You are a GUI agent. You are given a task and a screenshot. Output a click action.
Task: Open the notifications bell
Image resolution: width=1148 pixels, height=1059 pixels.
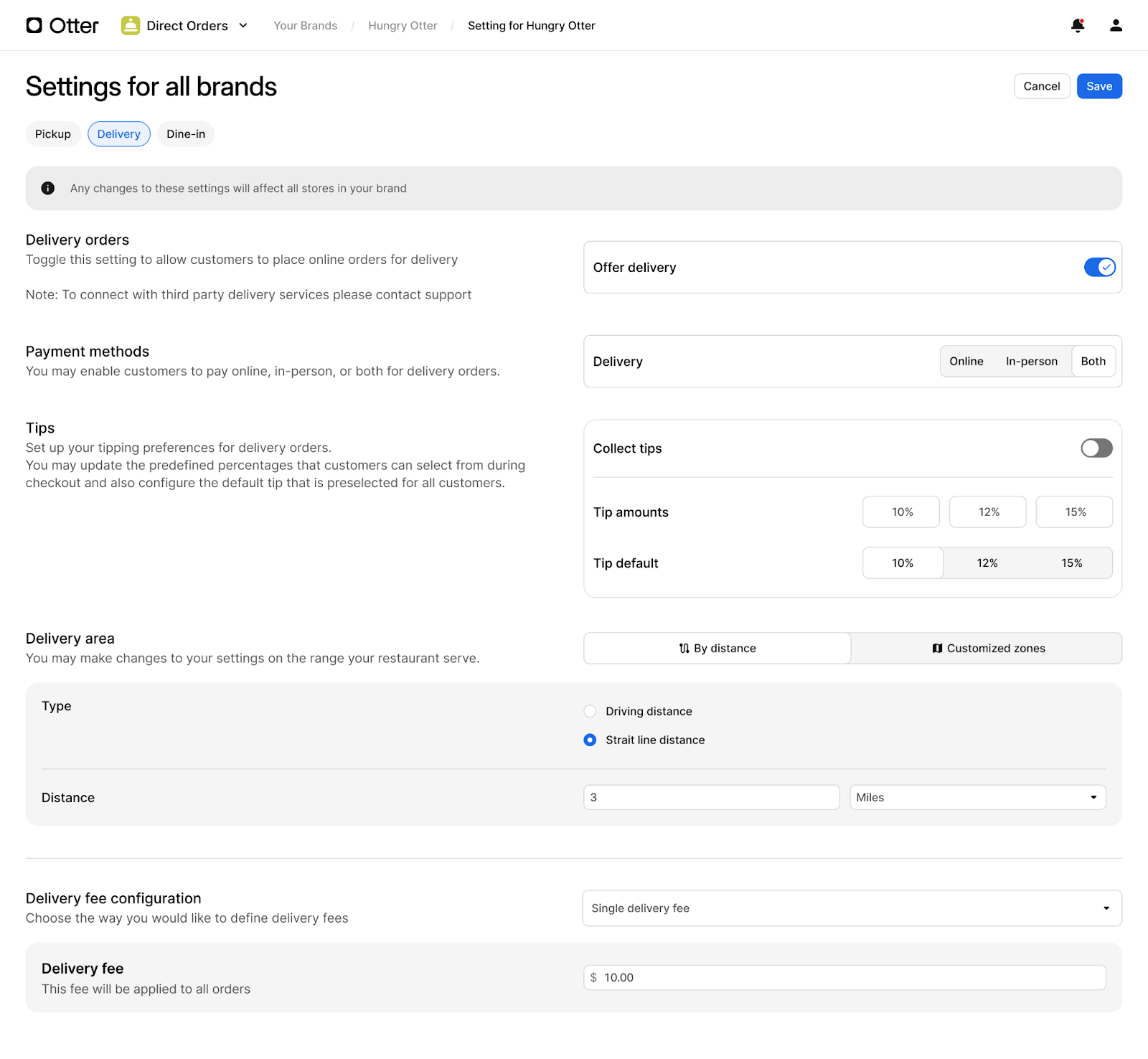[1077, 26]
